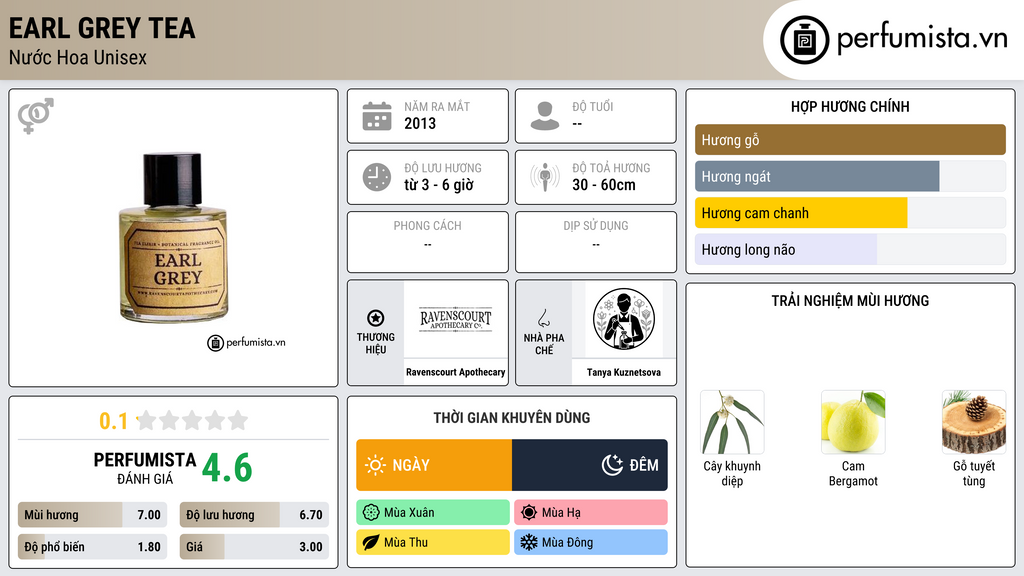Click the Phong cách card
The image size is (1024, 576).
tap(428, 242)
